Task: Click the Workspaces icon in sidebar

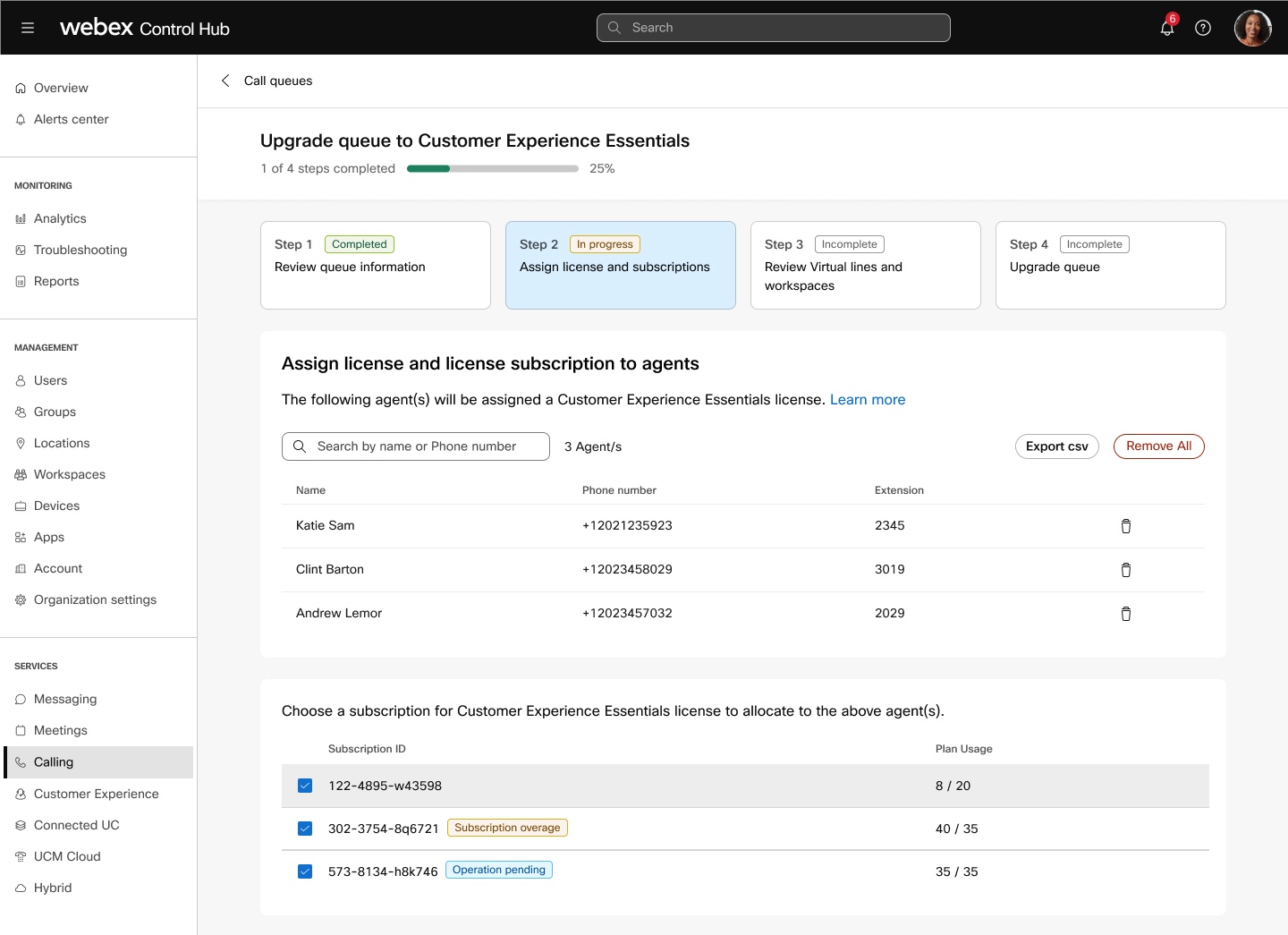Action: pos(21,475)
